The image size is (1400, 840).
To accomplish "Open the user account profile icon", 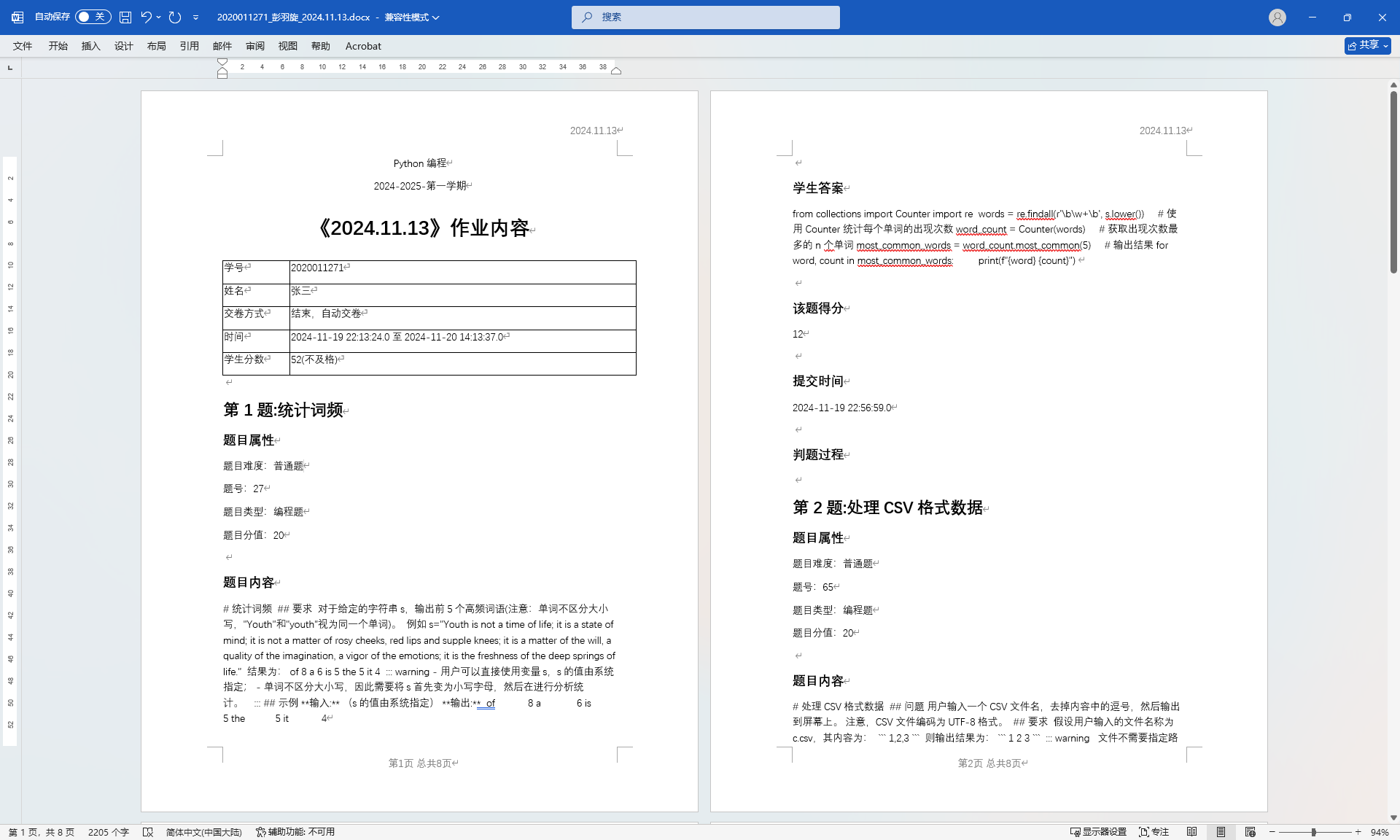I will pos(1277,17).
